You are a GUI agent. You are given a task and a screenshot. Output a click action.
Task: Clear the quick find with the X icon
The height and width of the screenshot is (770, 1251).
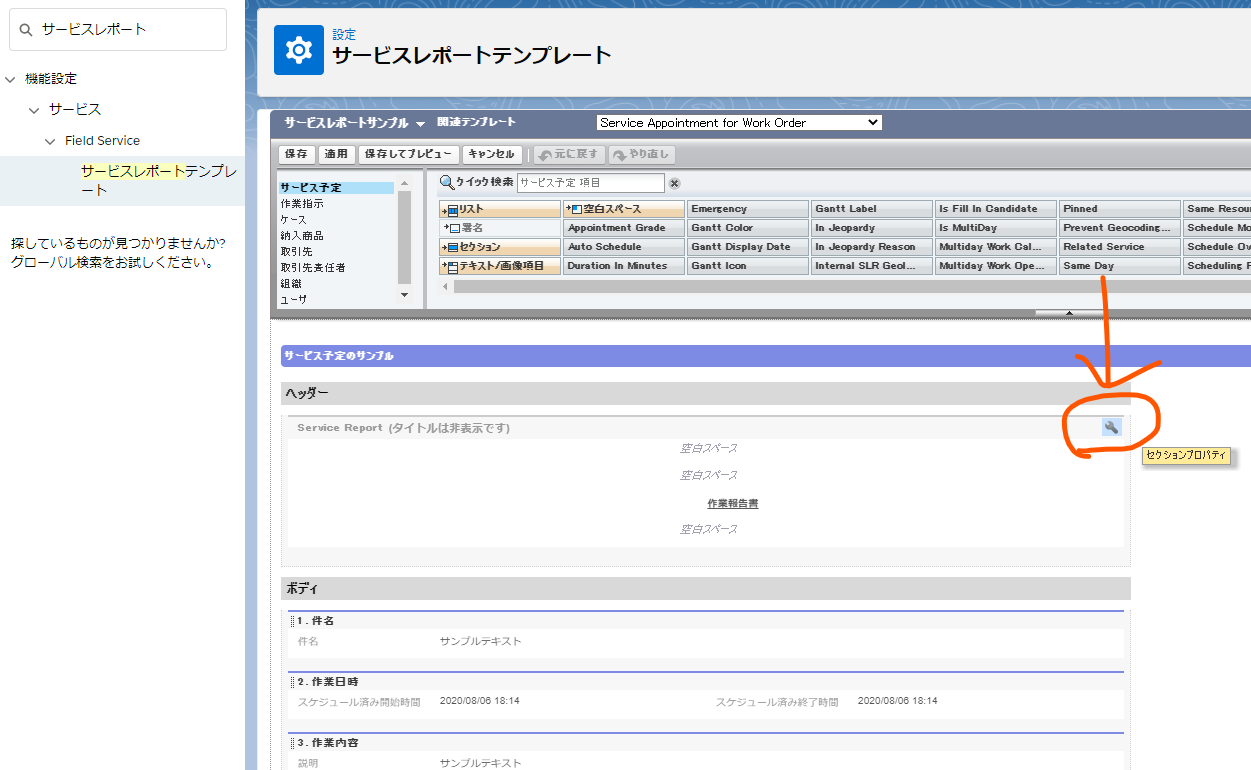tap(674, 183)
